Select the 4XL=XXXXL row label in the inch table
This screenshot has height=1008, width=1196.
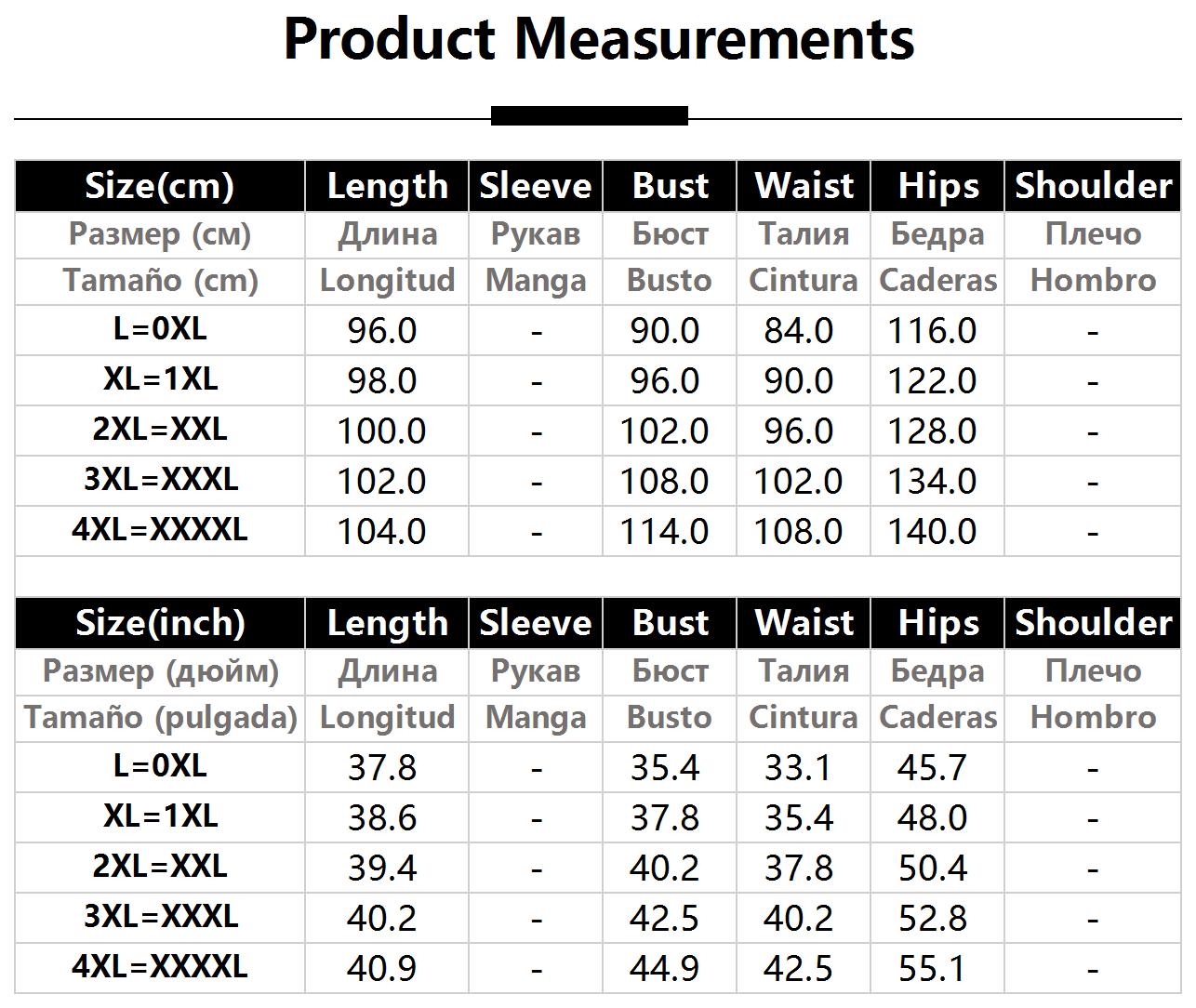click(x=159, y=967)
